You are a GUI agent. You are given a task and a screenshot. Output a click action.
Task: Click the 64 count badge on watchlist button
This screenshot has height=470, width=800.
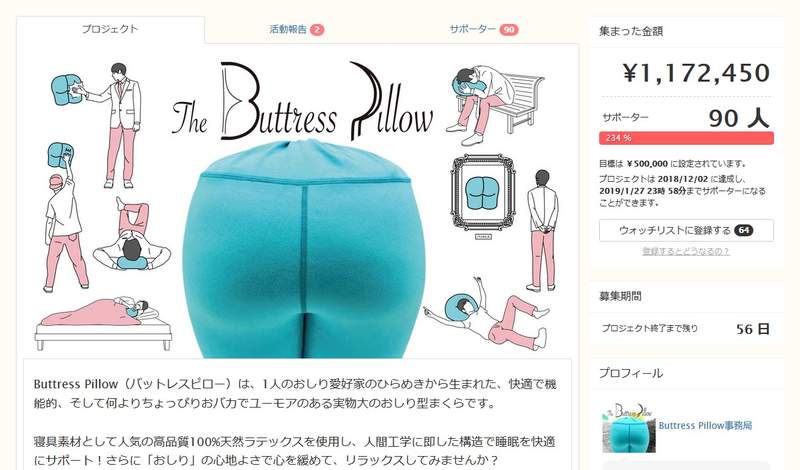(x=744, y=230)
